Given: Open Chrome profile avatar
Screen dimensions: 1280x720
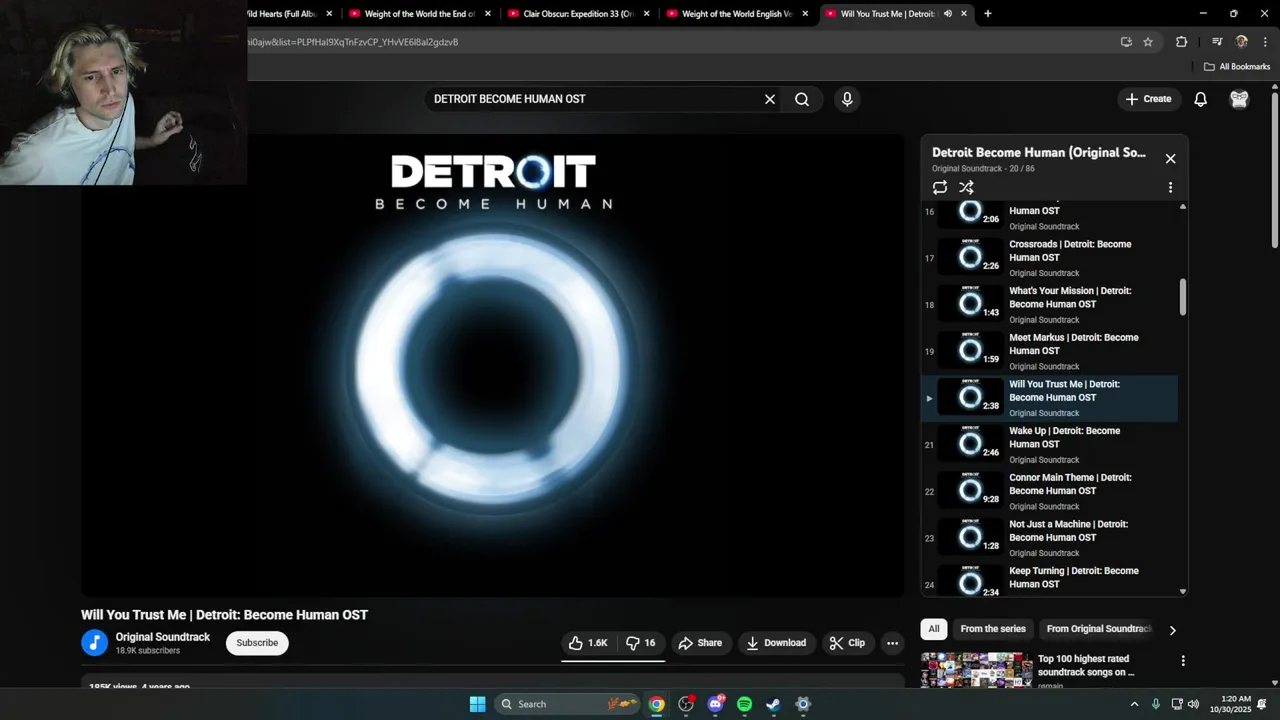Looking at the screenshot, I should pyautogui.click(x=1242, y=42).
